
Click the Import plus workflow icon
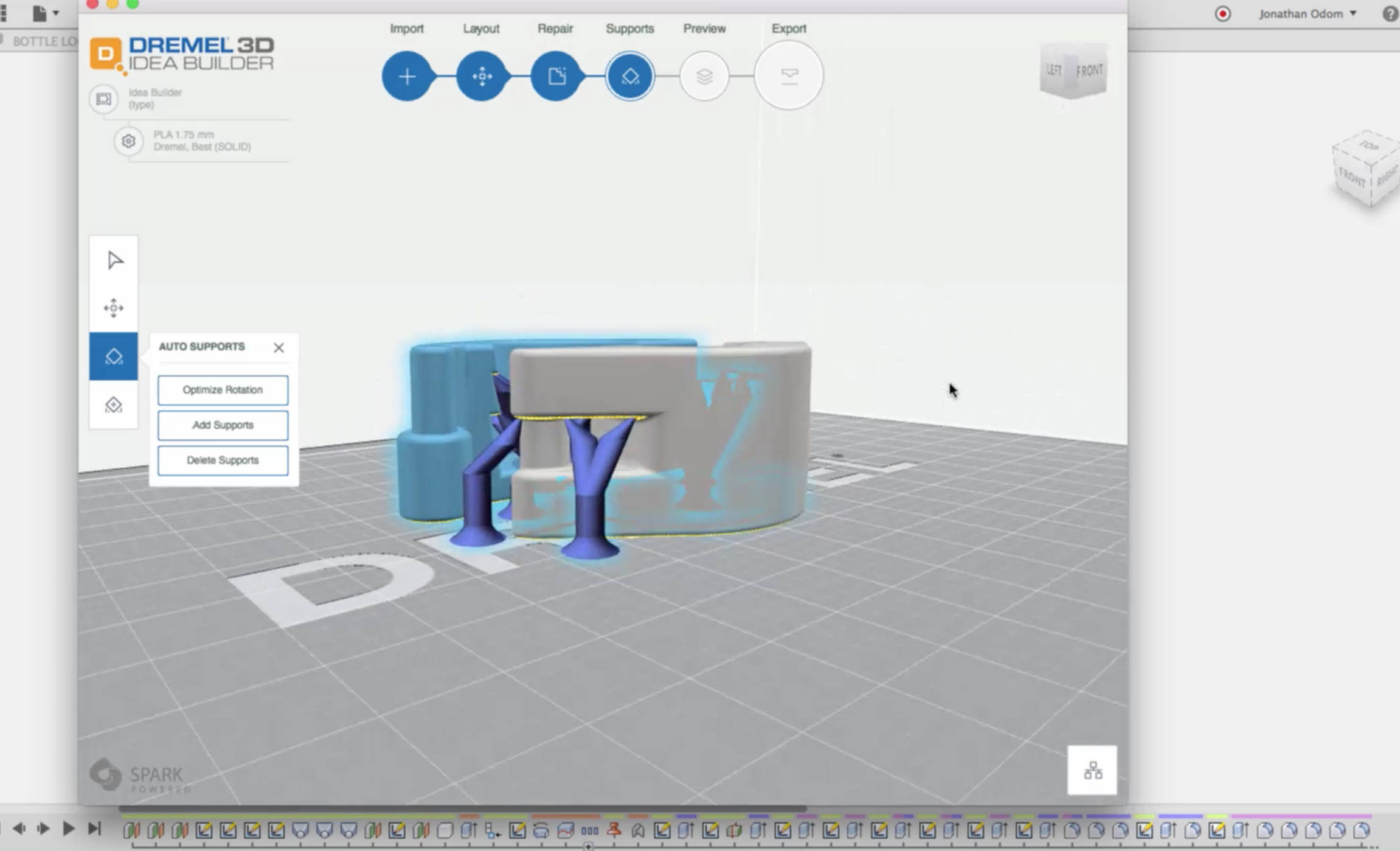coord(407,77)
